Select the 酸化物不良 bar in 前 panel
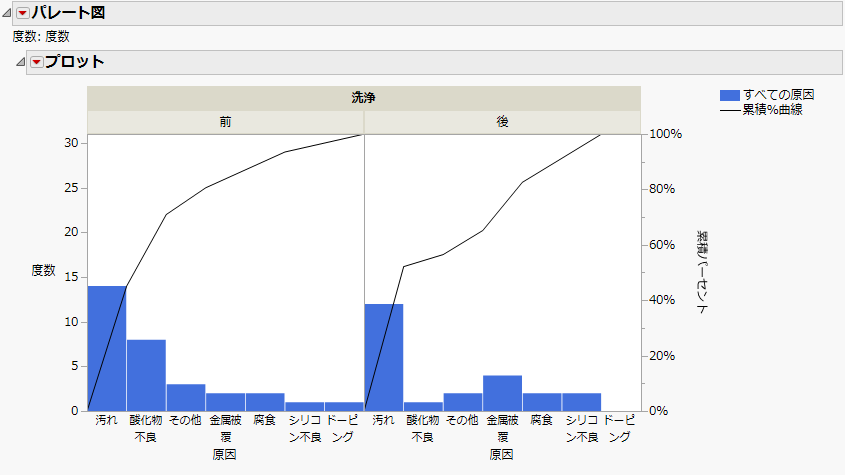This screenshot has height=475, width=845. (146, 375)
